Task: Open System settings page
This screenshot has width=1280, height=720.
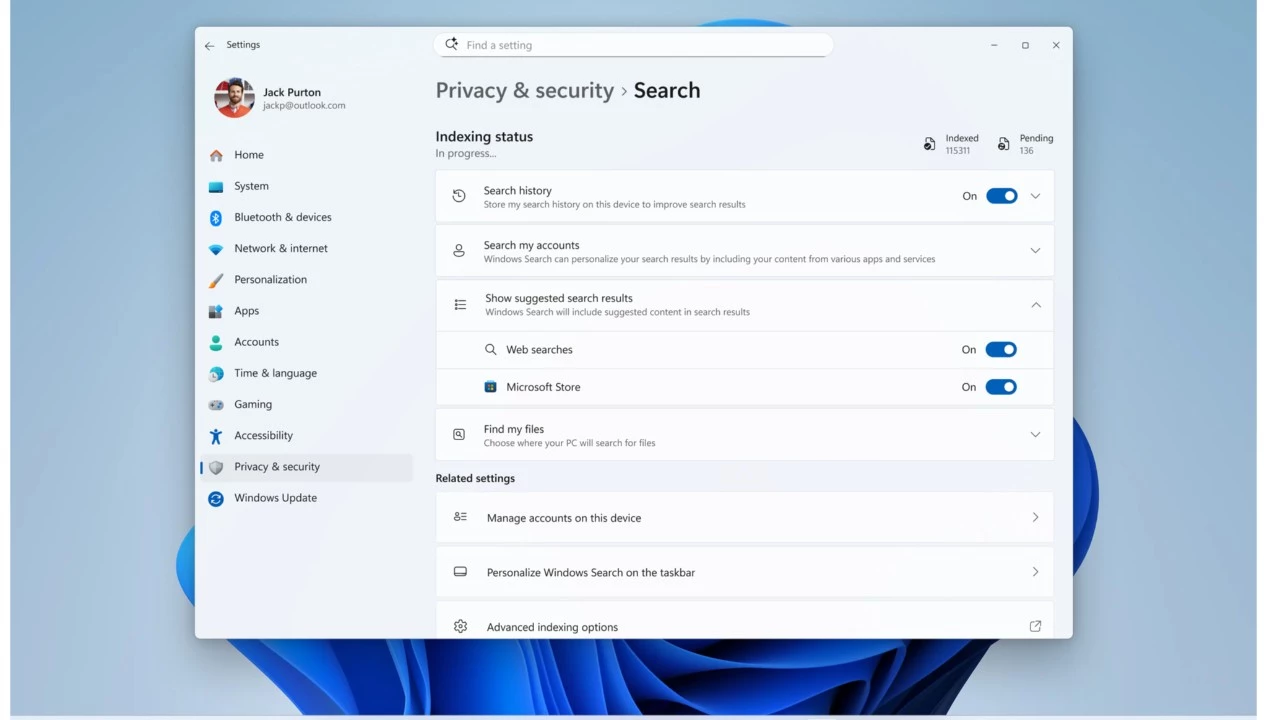Action: (x=306, y=186)
